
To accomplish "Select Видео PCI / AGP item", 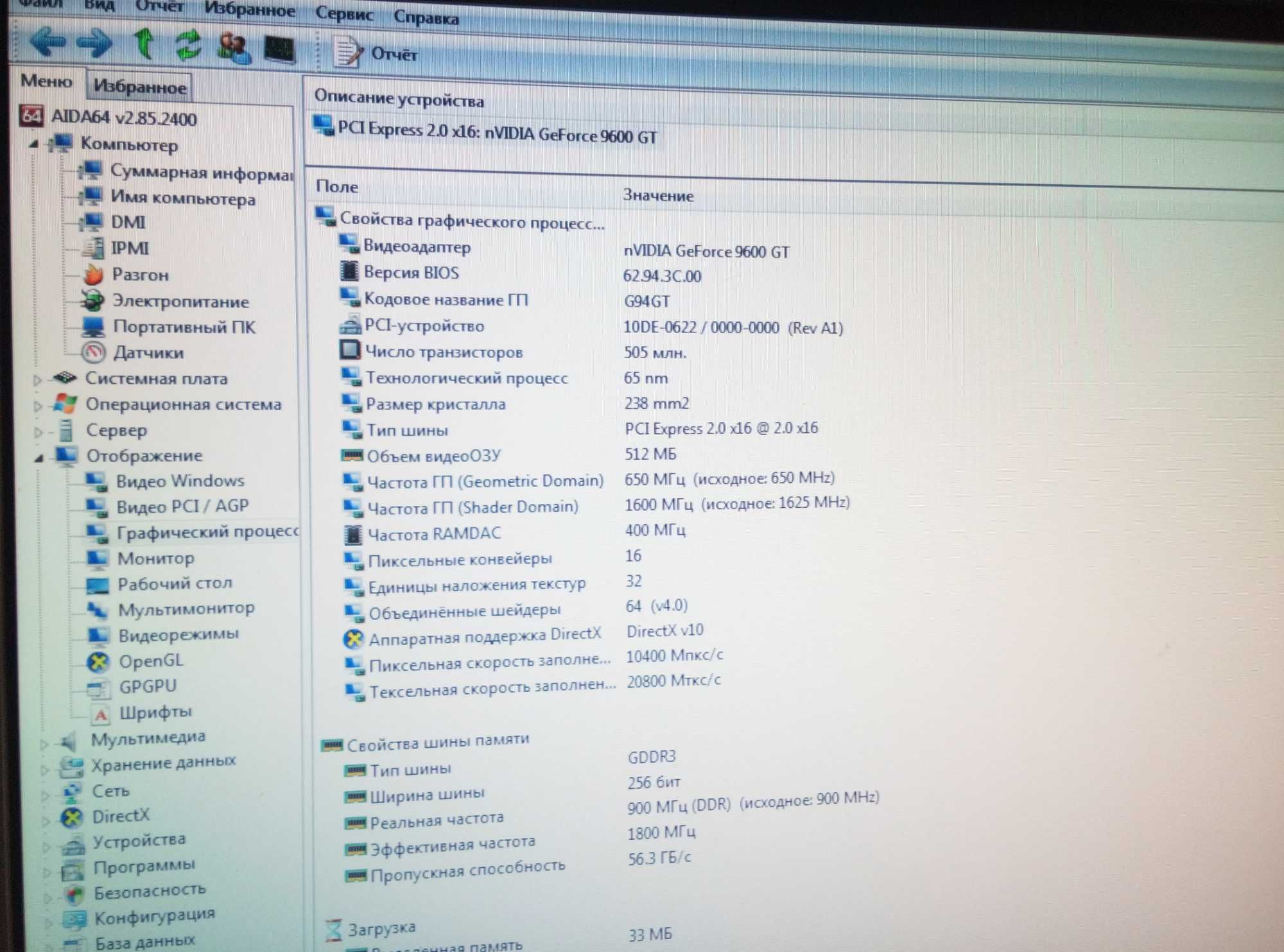I will (182, 506).
